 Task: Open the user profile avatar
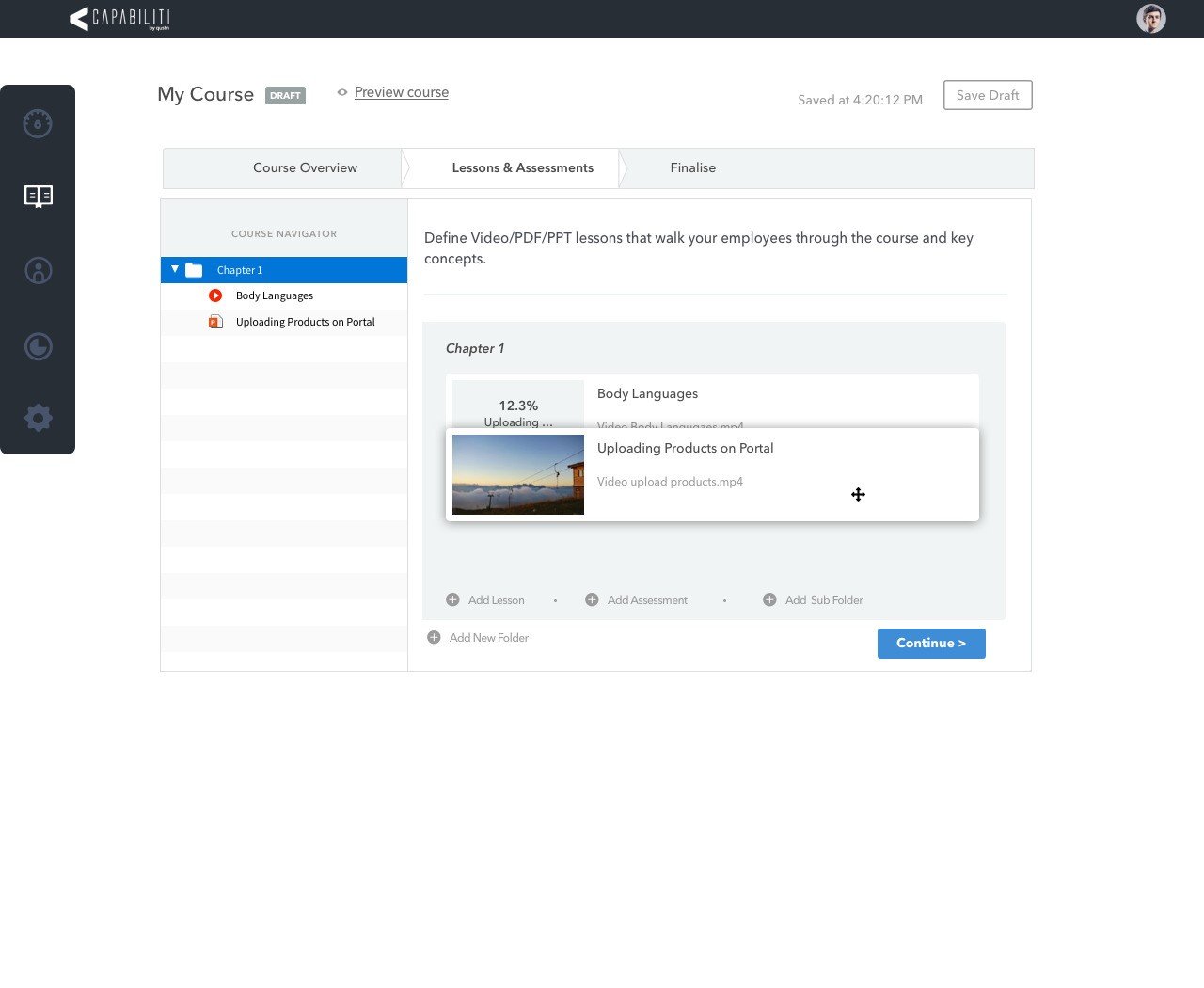point(1150,19)
